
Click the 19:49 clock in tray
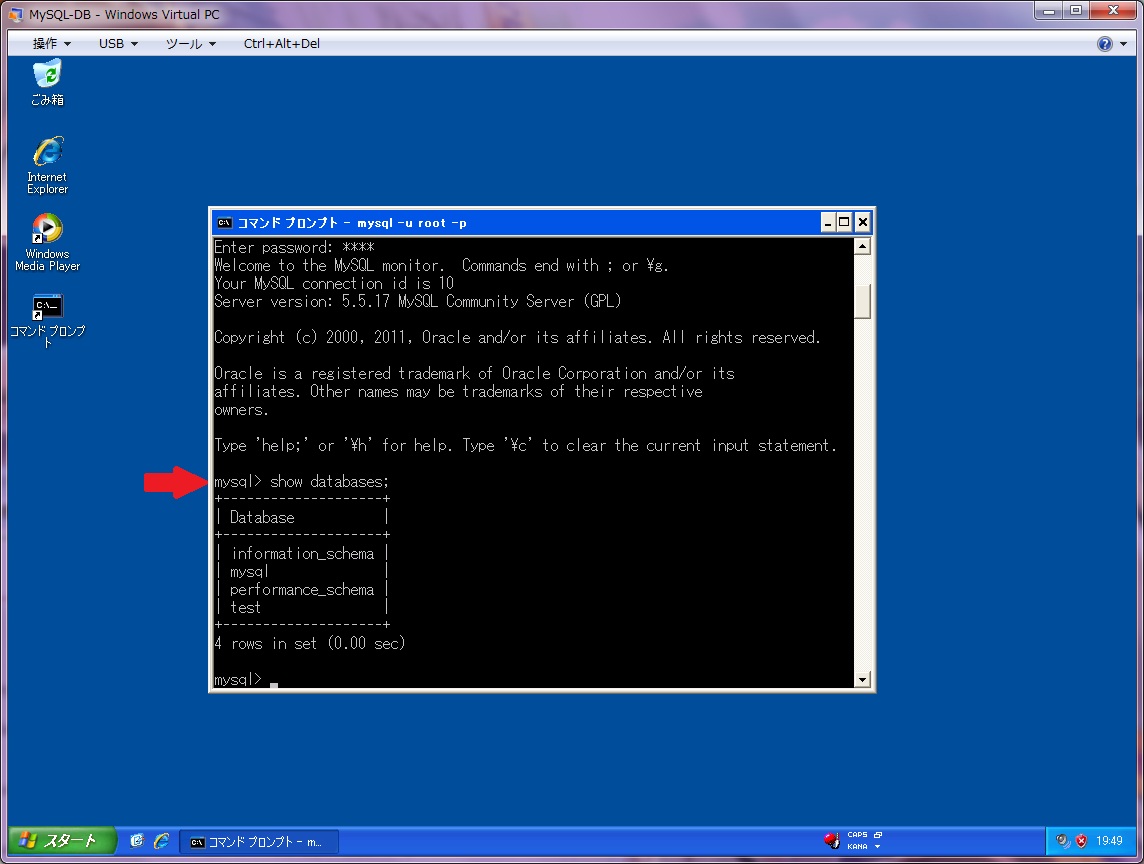pos(1109,841)
